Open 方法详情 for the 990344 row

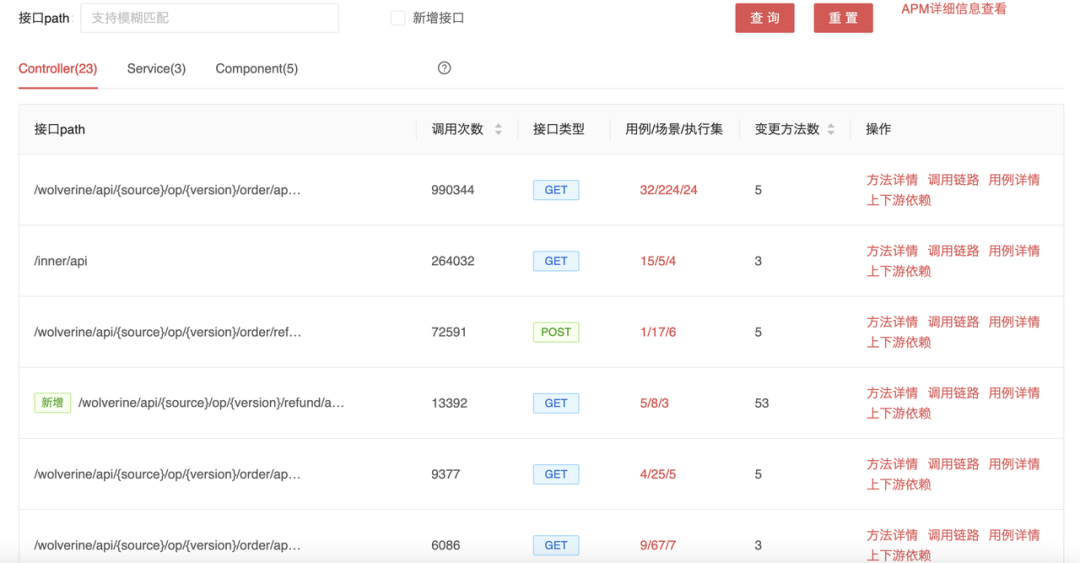tap(892, 180)
